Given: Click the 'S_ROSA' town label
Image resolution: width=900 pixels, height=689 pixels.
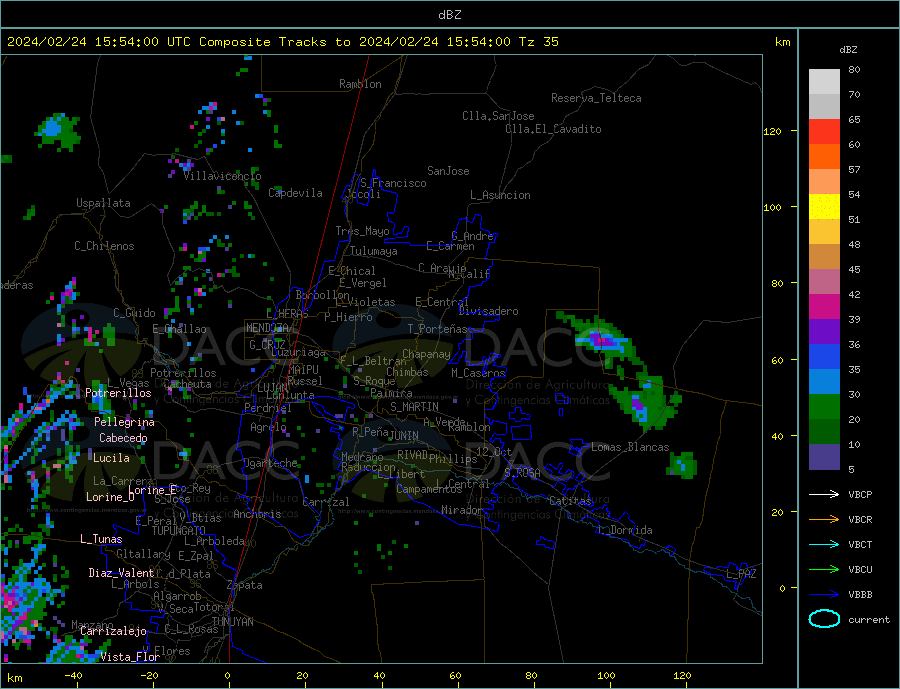Looking at the screenshot, I should tap(522, 473).
